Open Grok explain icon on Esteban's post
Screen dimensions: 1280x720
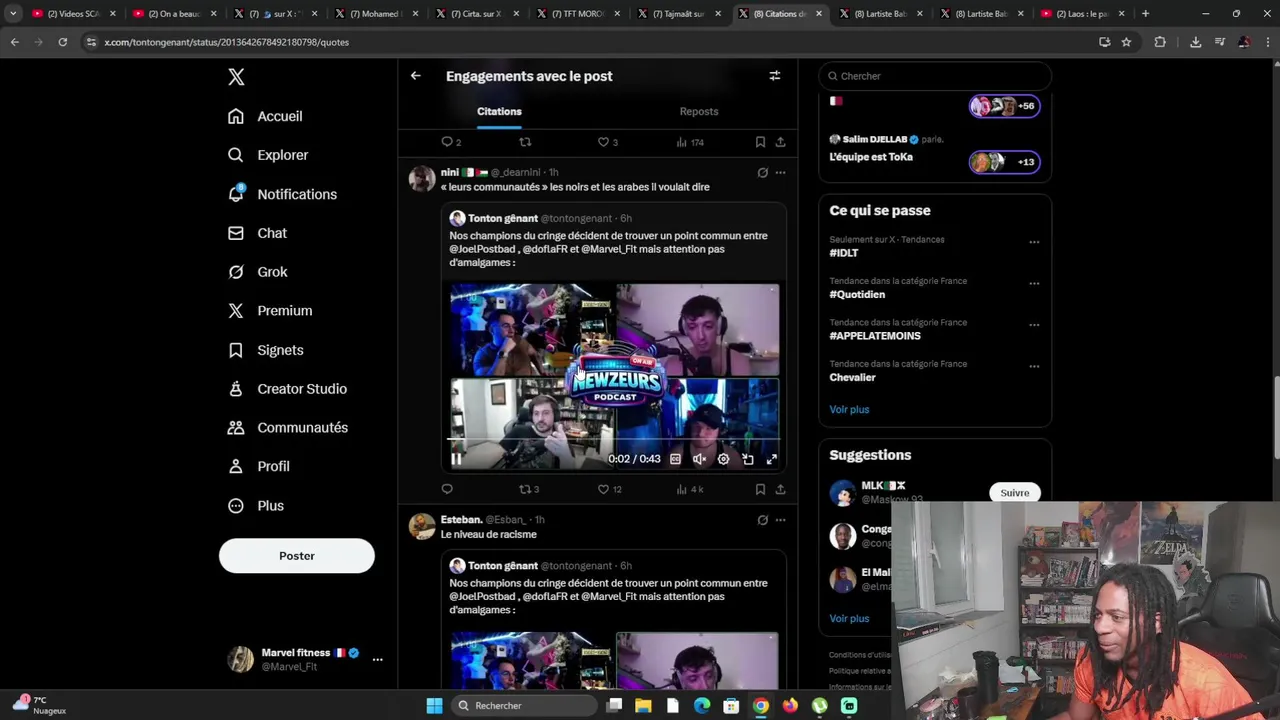coord(762,520)
